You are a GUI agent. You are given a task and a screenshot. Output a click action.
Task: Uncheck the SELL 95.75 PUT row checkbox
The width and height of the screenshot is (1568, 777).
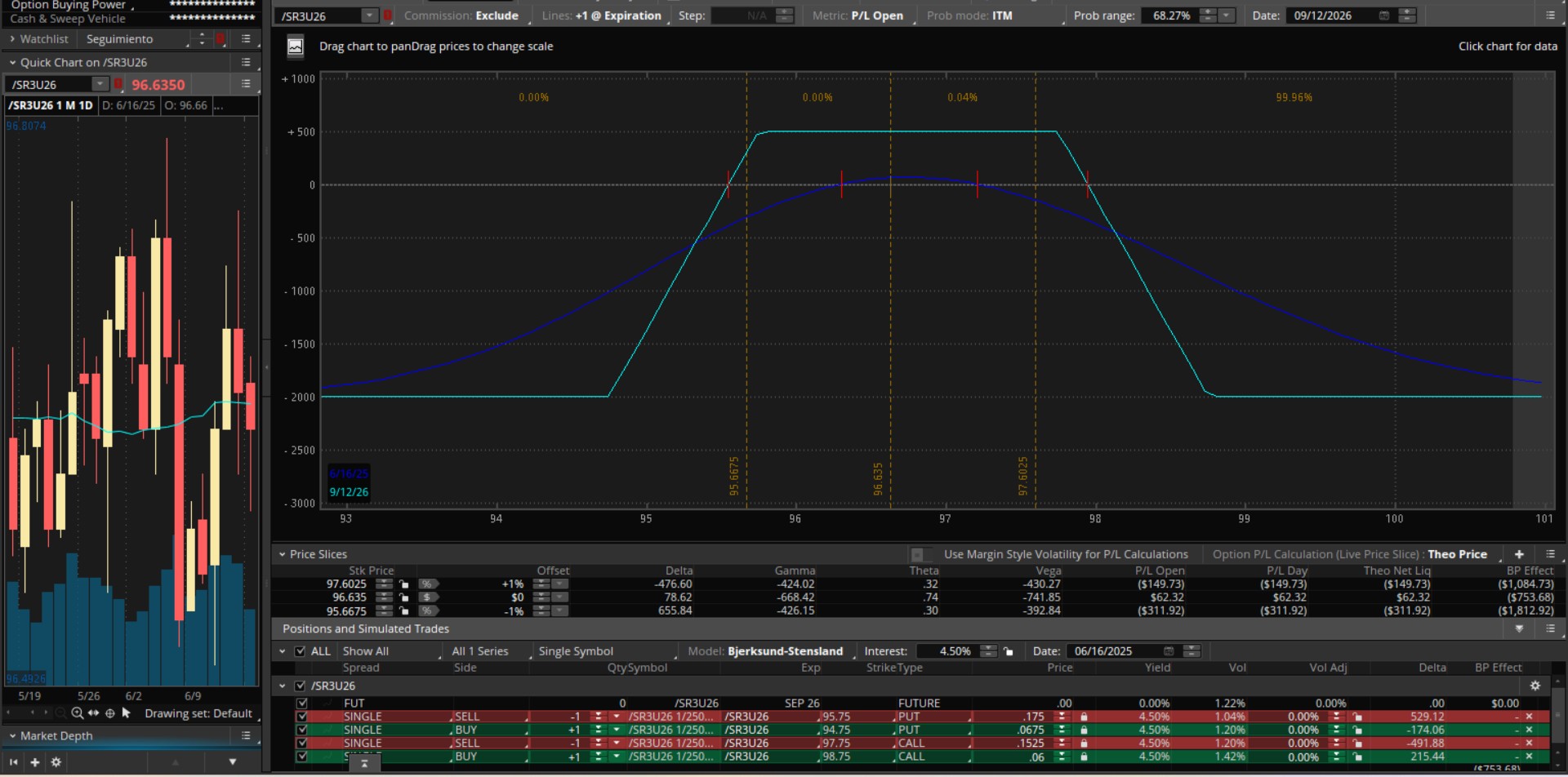tap(302, 717)
